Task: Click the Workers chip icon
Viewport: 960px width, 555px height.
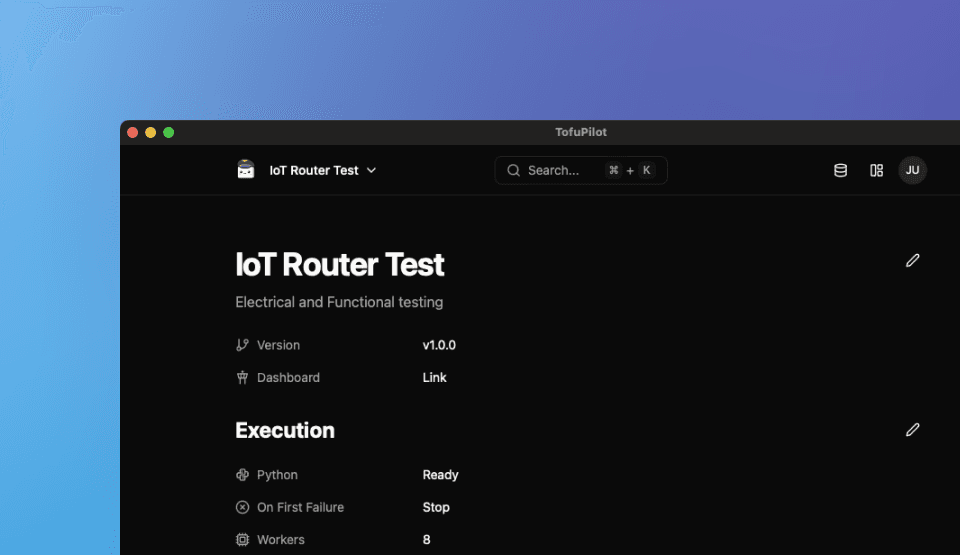Action: coord(242,540)
